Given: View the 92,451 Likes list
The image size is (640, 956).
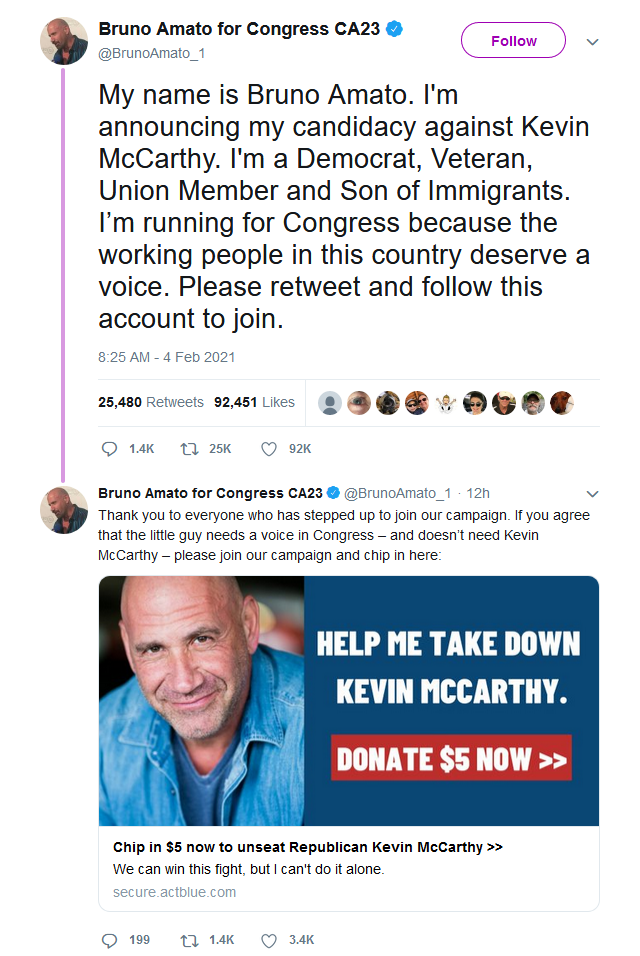Looking at the screenshot, I should 254,402.
